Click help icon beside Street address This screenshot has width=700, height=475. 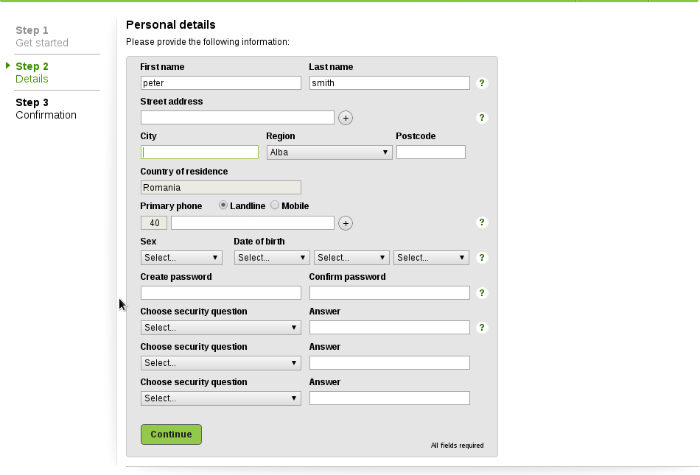[482, 118]
